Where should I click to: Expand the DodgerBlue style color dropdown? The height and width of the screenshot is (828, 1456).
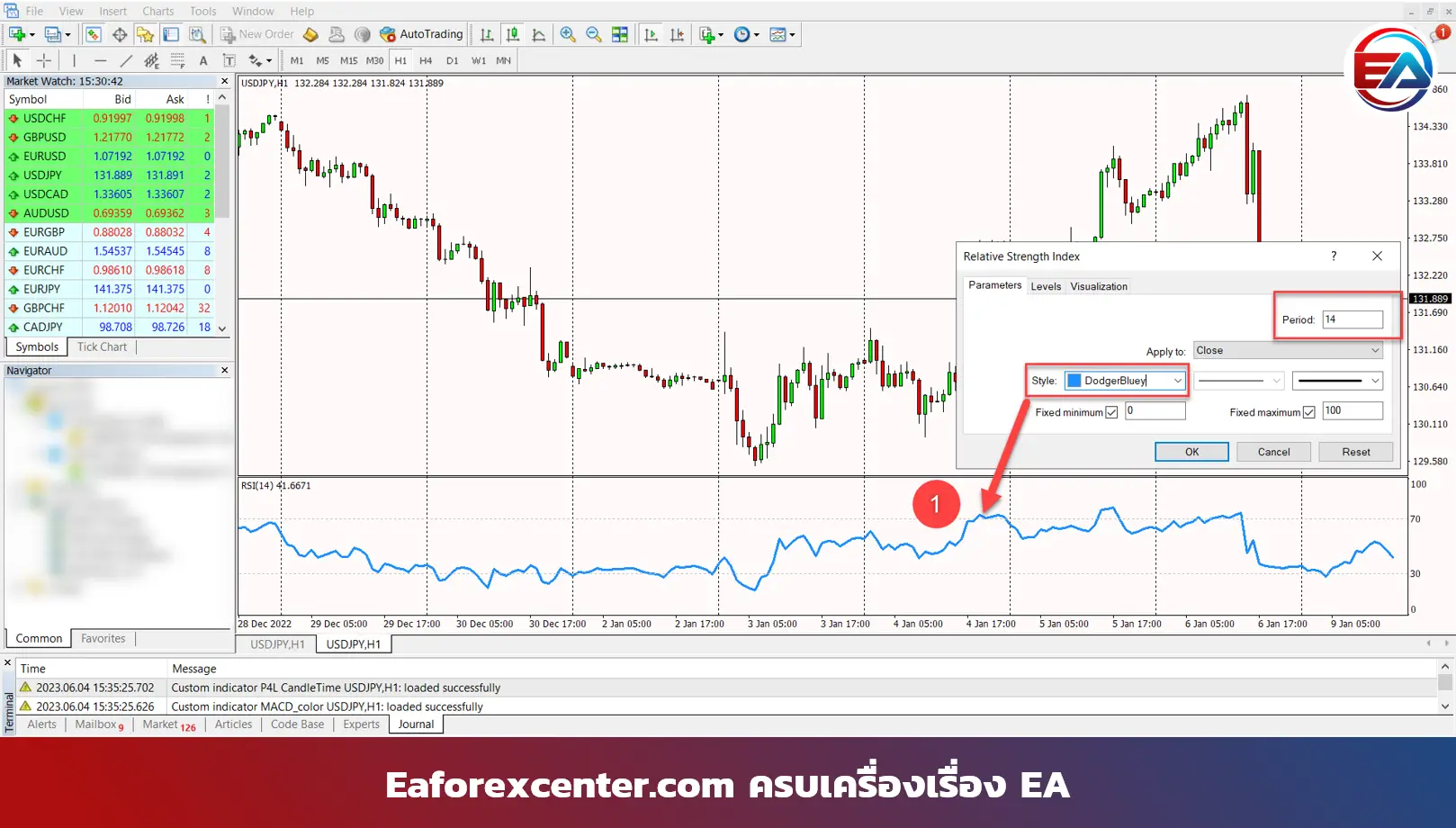[x=1177, y=381]
